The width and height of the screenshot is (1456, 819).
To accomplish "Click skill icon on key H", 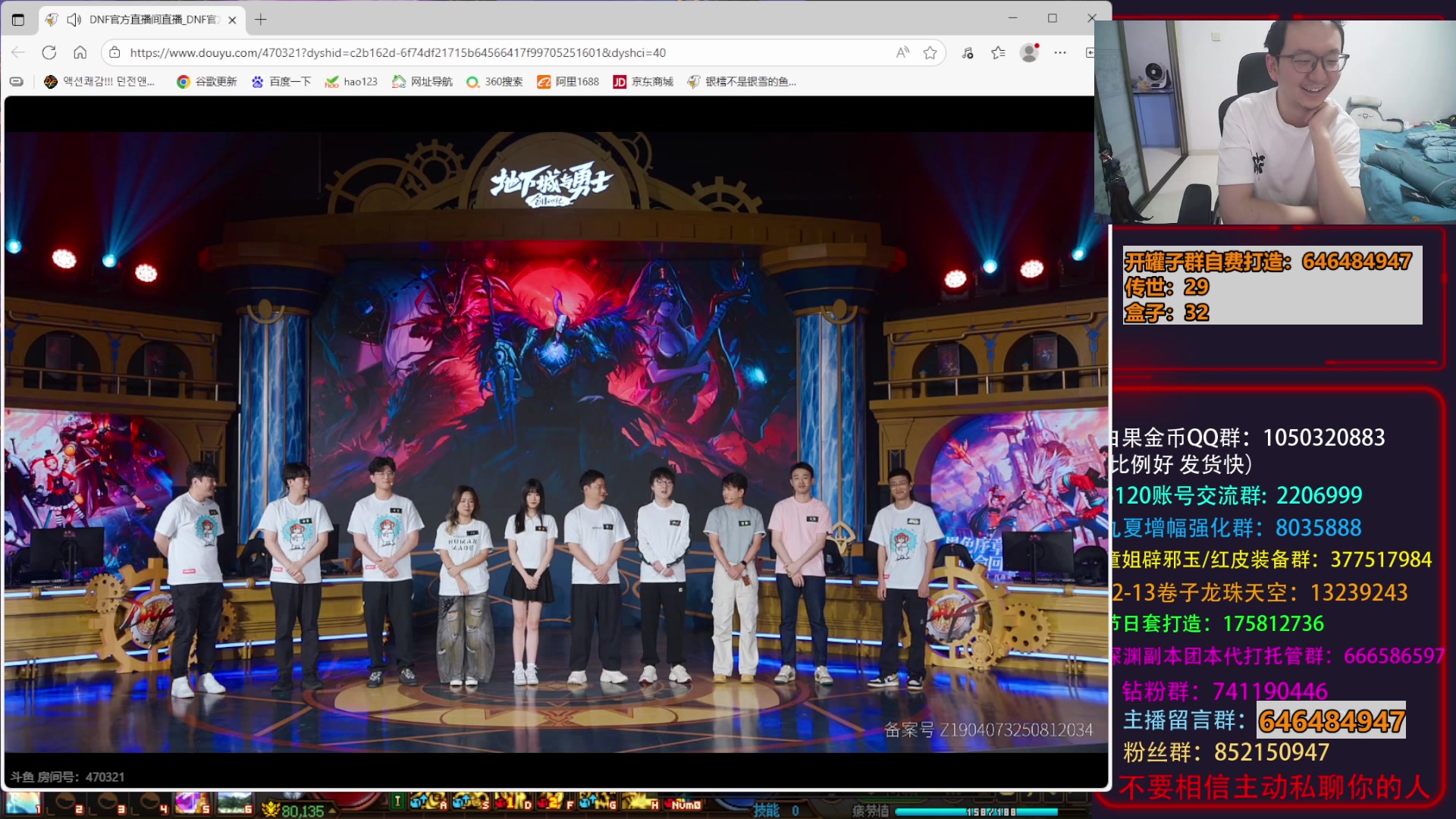I will 641,802.
